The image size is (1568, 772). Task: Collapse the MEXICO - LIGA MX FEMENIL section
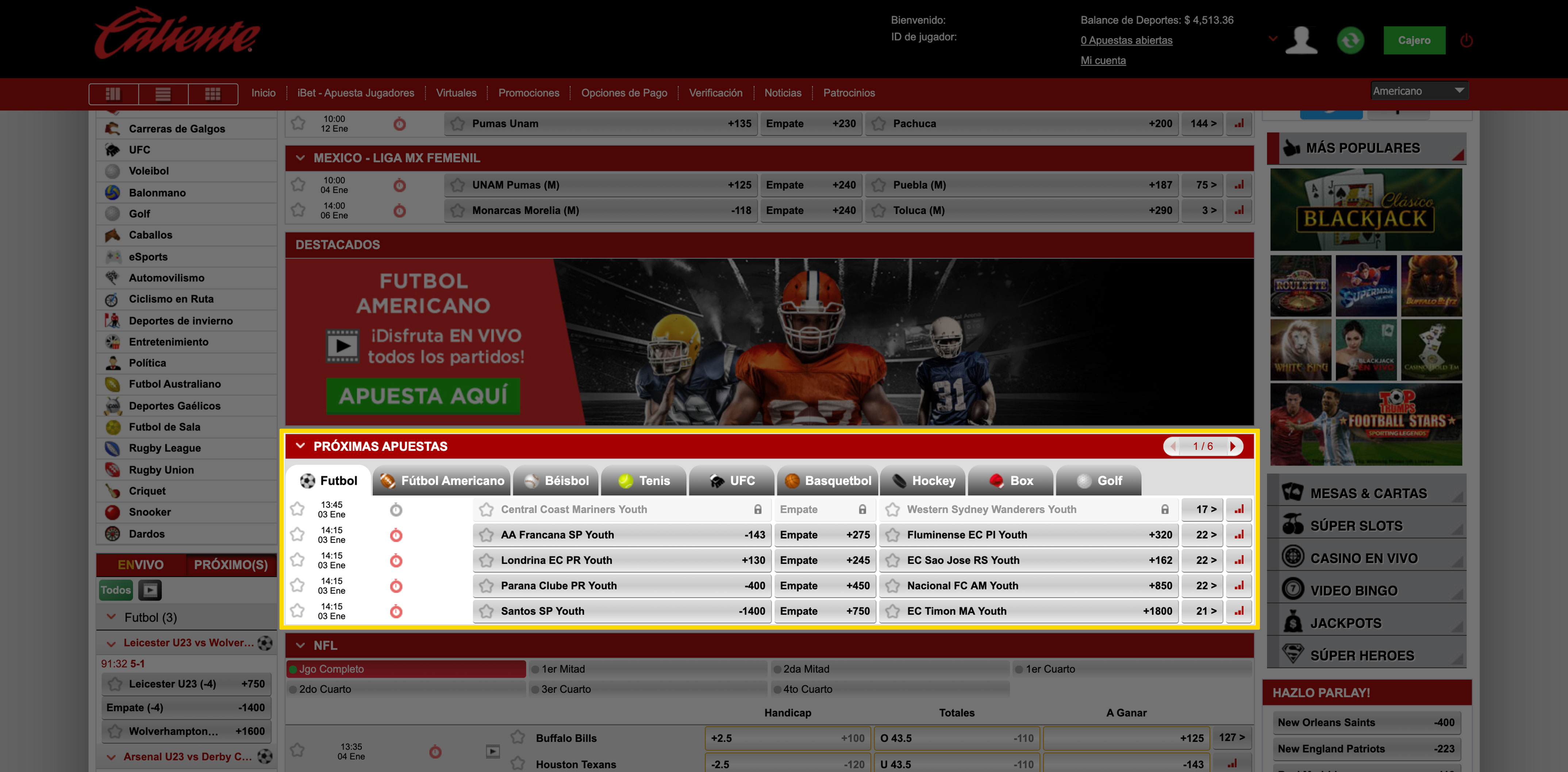[300, 158]
